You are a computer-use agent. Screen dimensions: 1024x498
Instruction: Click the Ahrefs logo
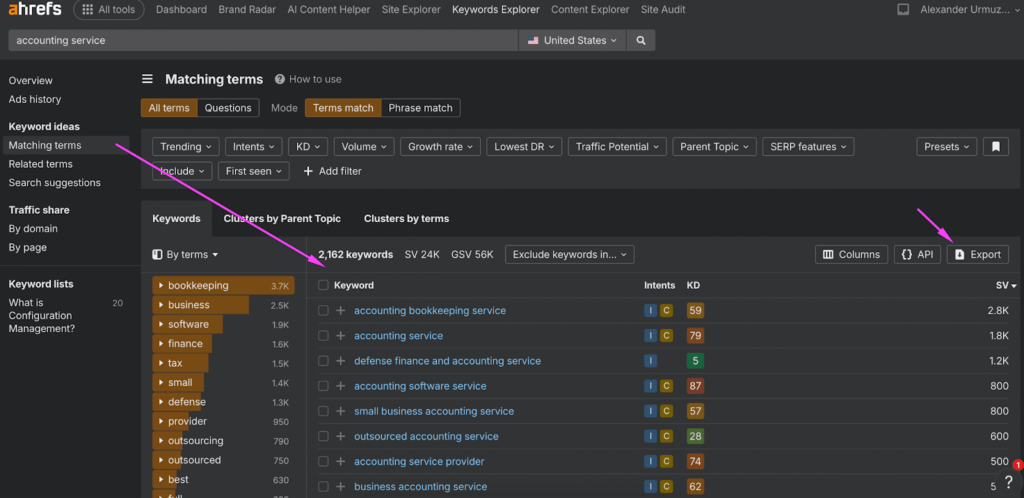[x=34, y=10]
